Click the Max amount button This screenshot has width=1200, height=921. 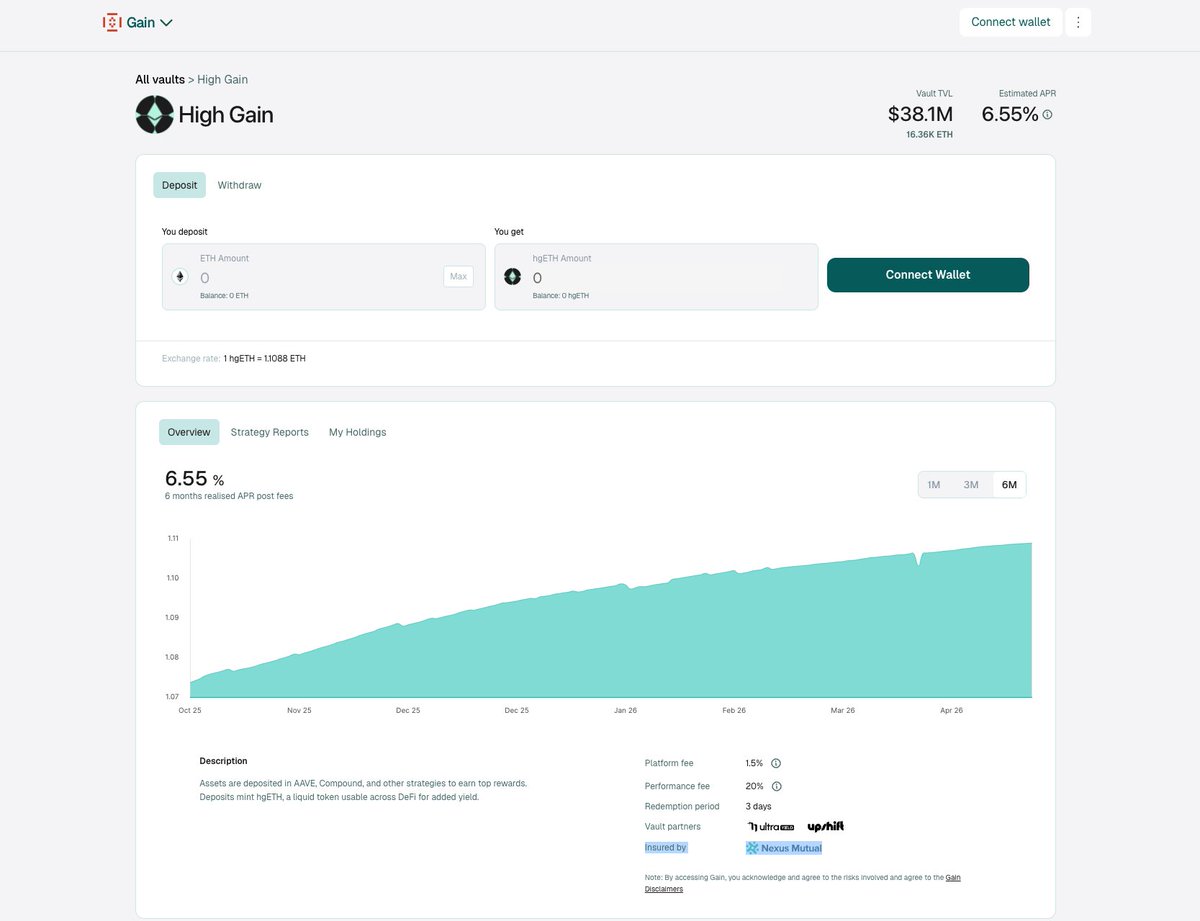coord(458,277)
